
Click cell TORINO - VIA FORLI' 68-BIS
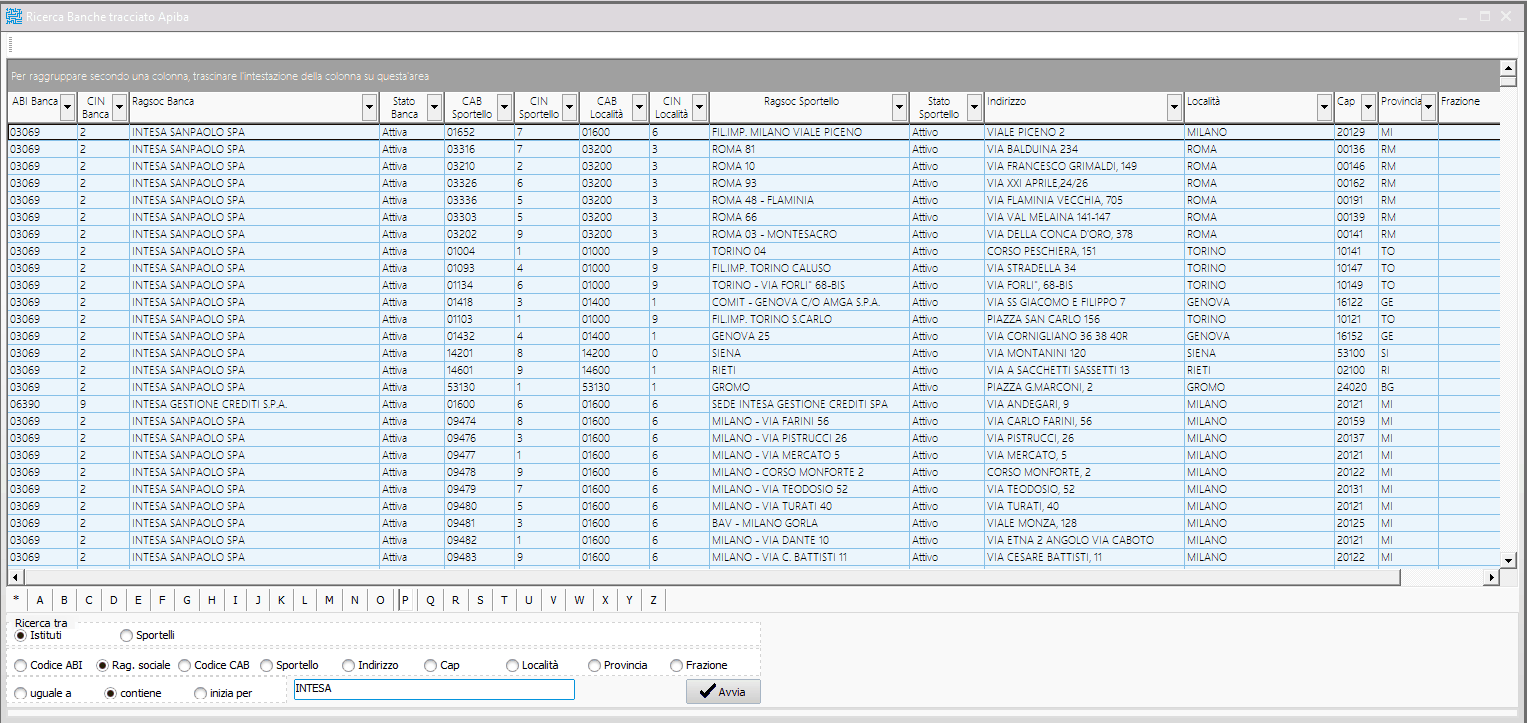click(809, 285)
